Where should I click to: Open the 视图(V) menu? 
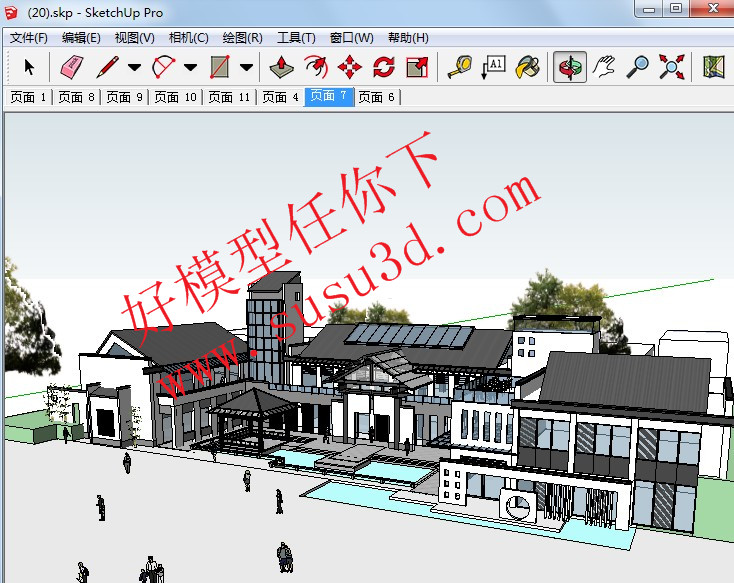coord(134,38)
